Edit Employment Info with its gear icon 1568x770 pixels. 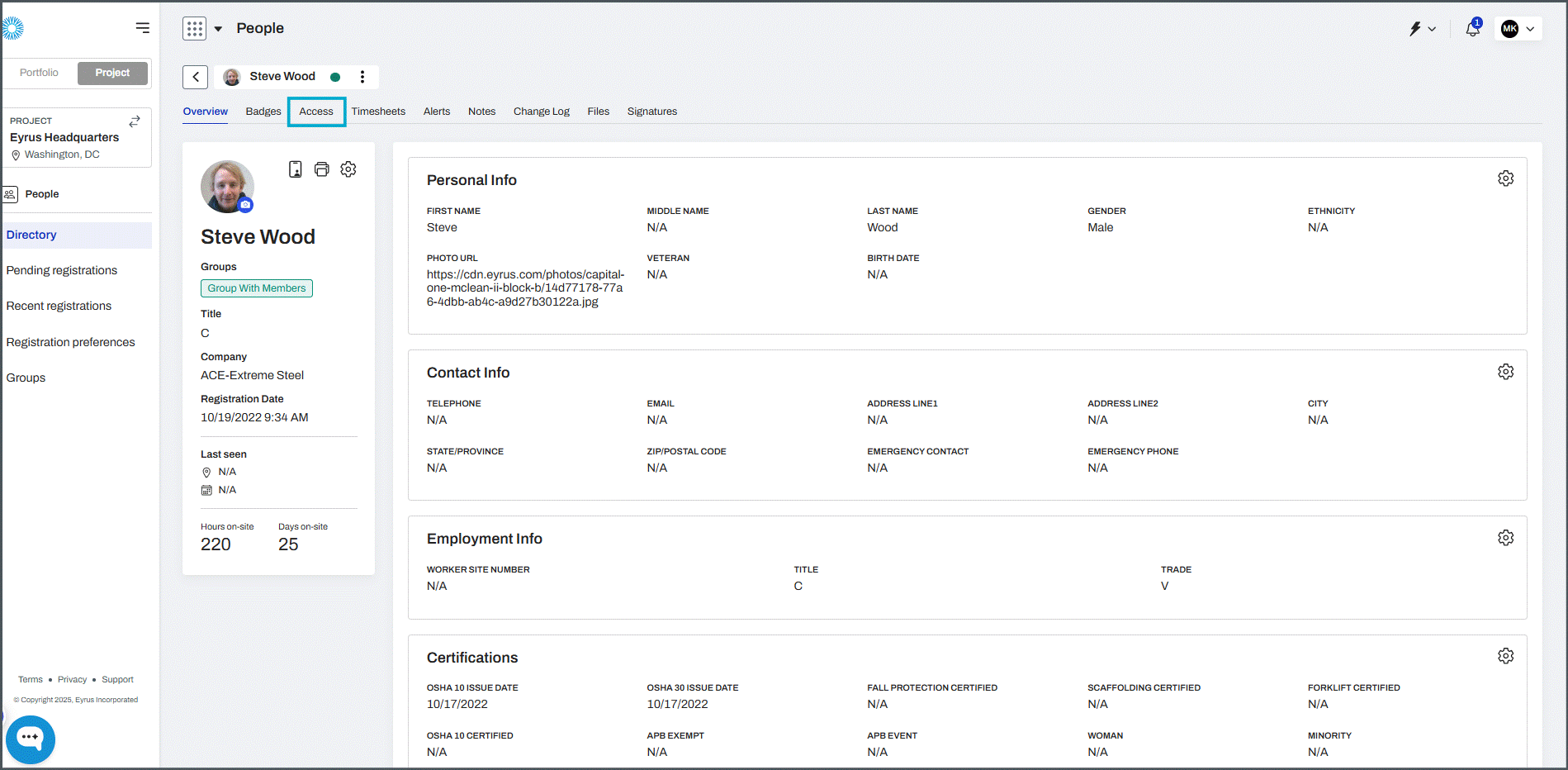[1506, 538]
